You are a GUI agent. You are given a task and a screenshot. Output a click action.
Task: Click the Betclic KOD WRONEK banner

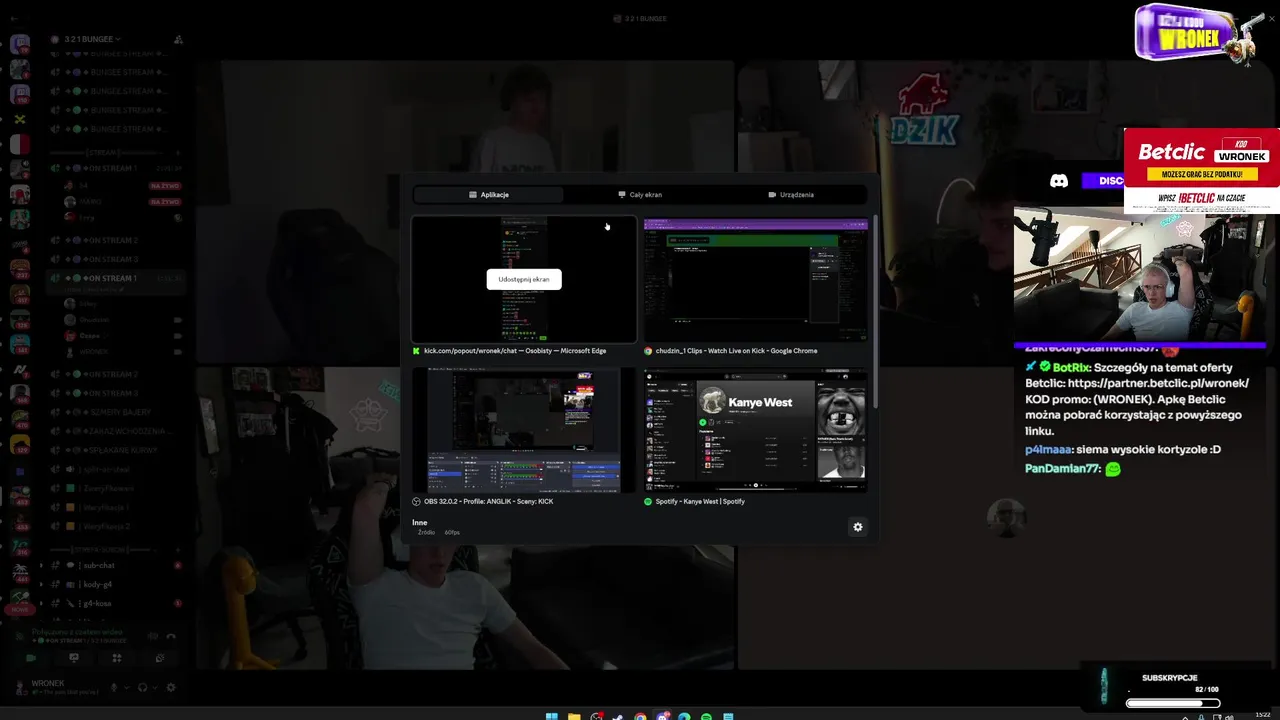[x=1201, y=171]
